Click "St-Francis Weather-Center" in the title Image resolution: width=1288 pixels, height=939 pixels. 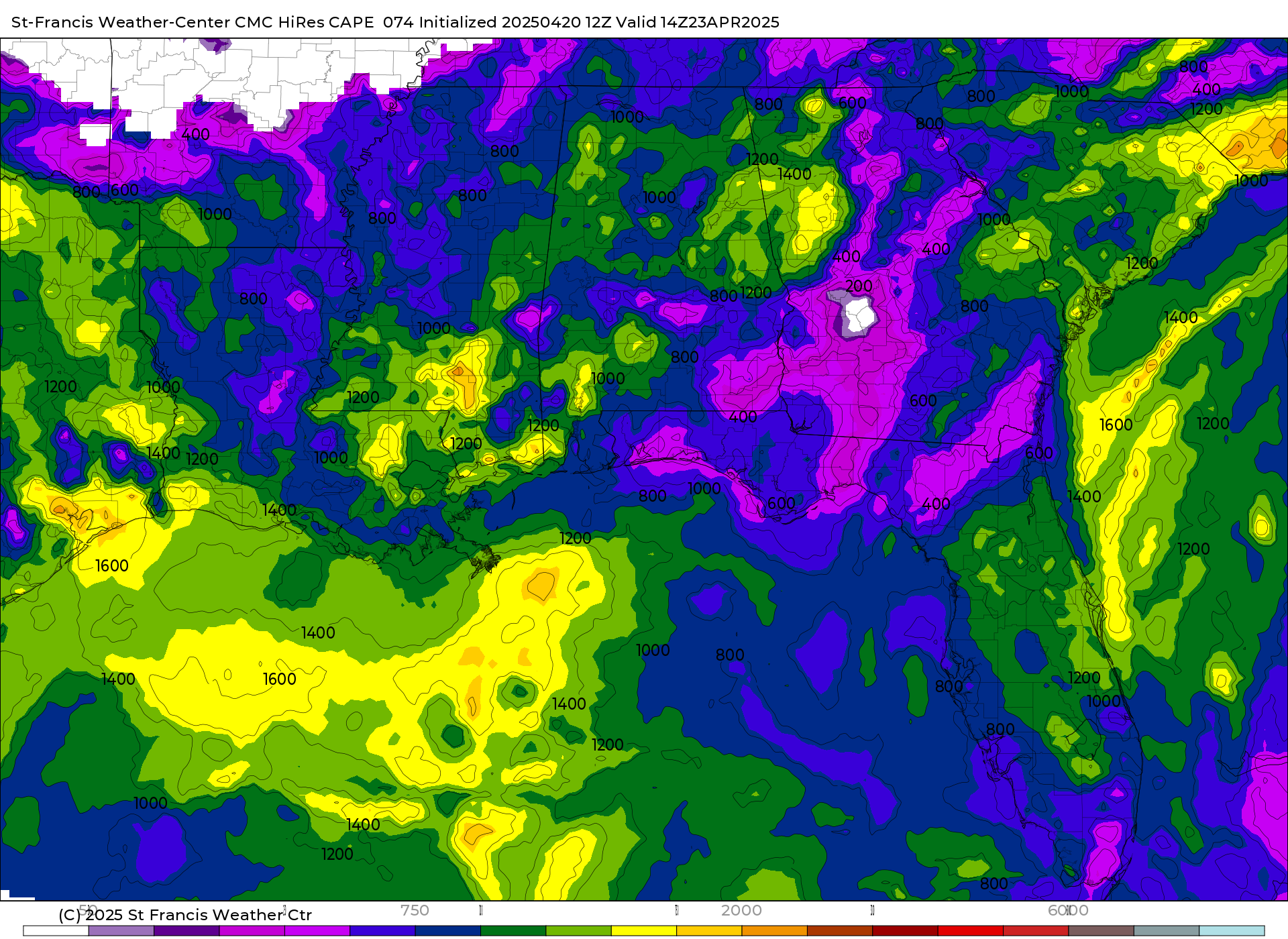point(121,22)
